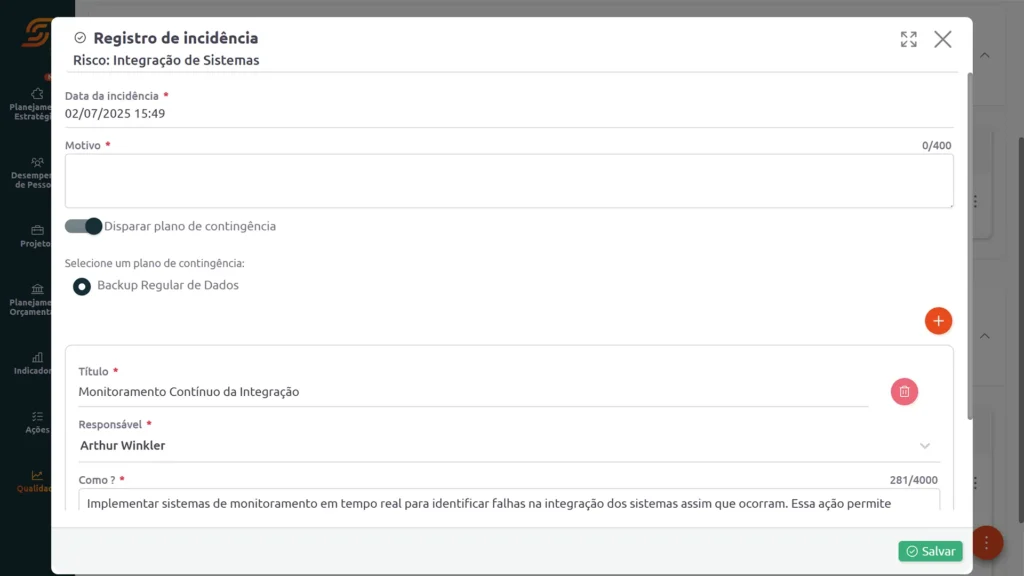Screen dimensions: 1024x576
Task: Click the Registro de incidência check icon
Action: point(80,38)
